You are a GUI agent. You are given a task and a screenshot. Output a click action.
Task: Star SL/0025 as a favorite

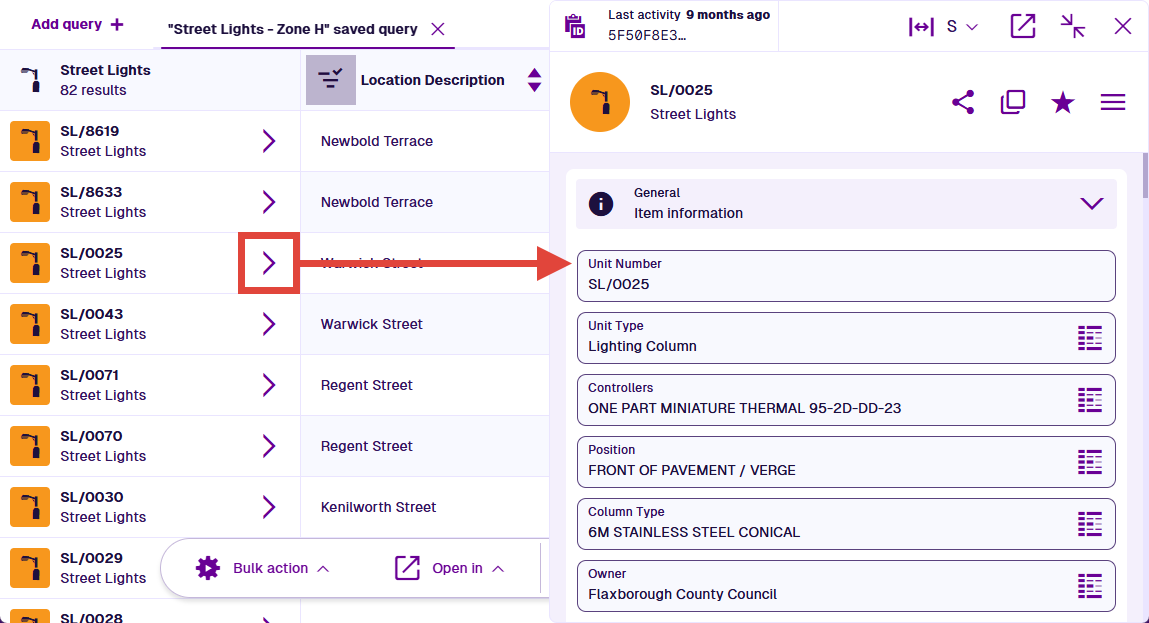tap(1062, 102)
